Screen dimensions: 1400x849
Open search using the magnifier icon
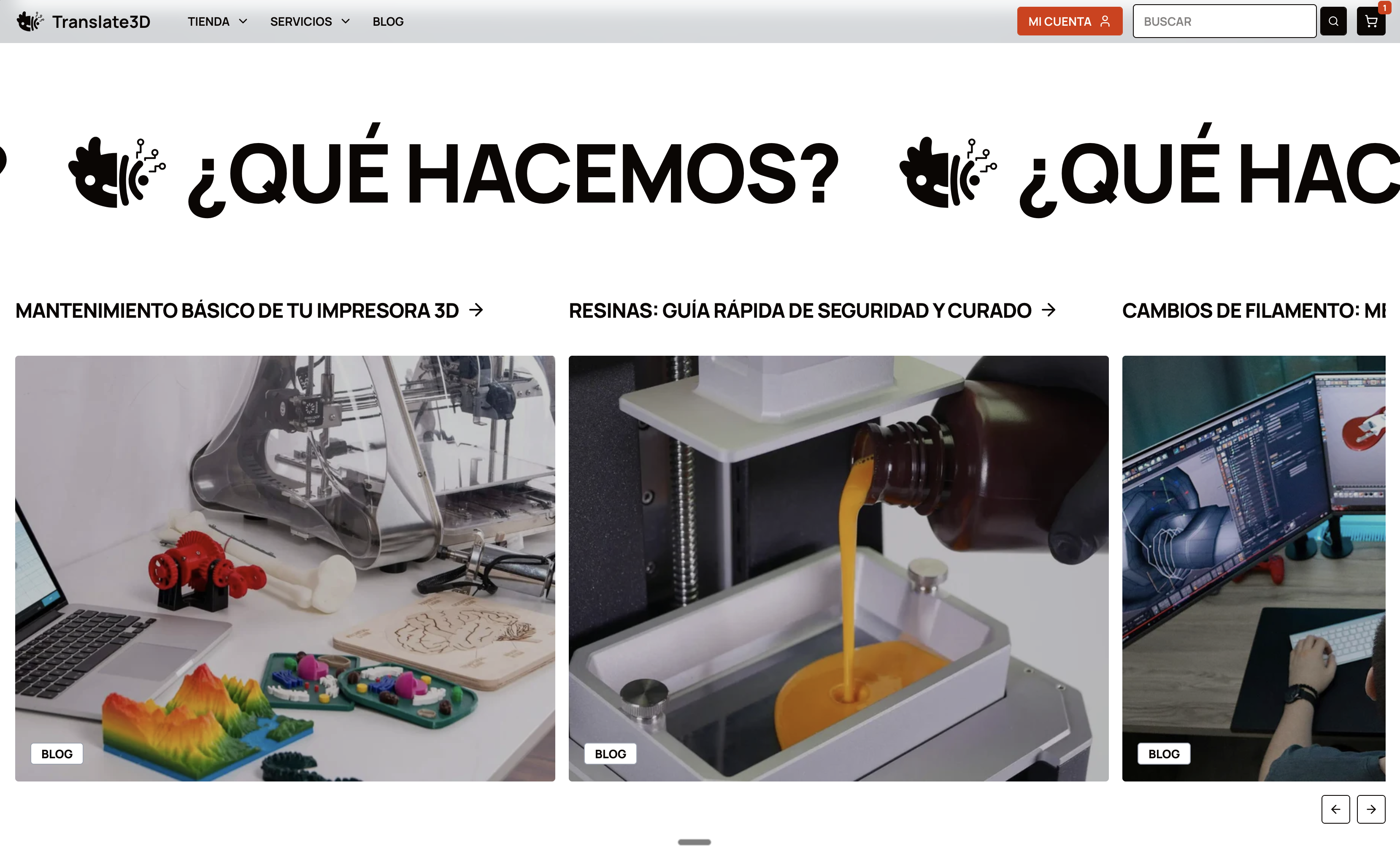pyautogui.click(x=1333, y=21)
